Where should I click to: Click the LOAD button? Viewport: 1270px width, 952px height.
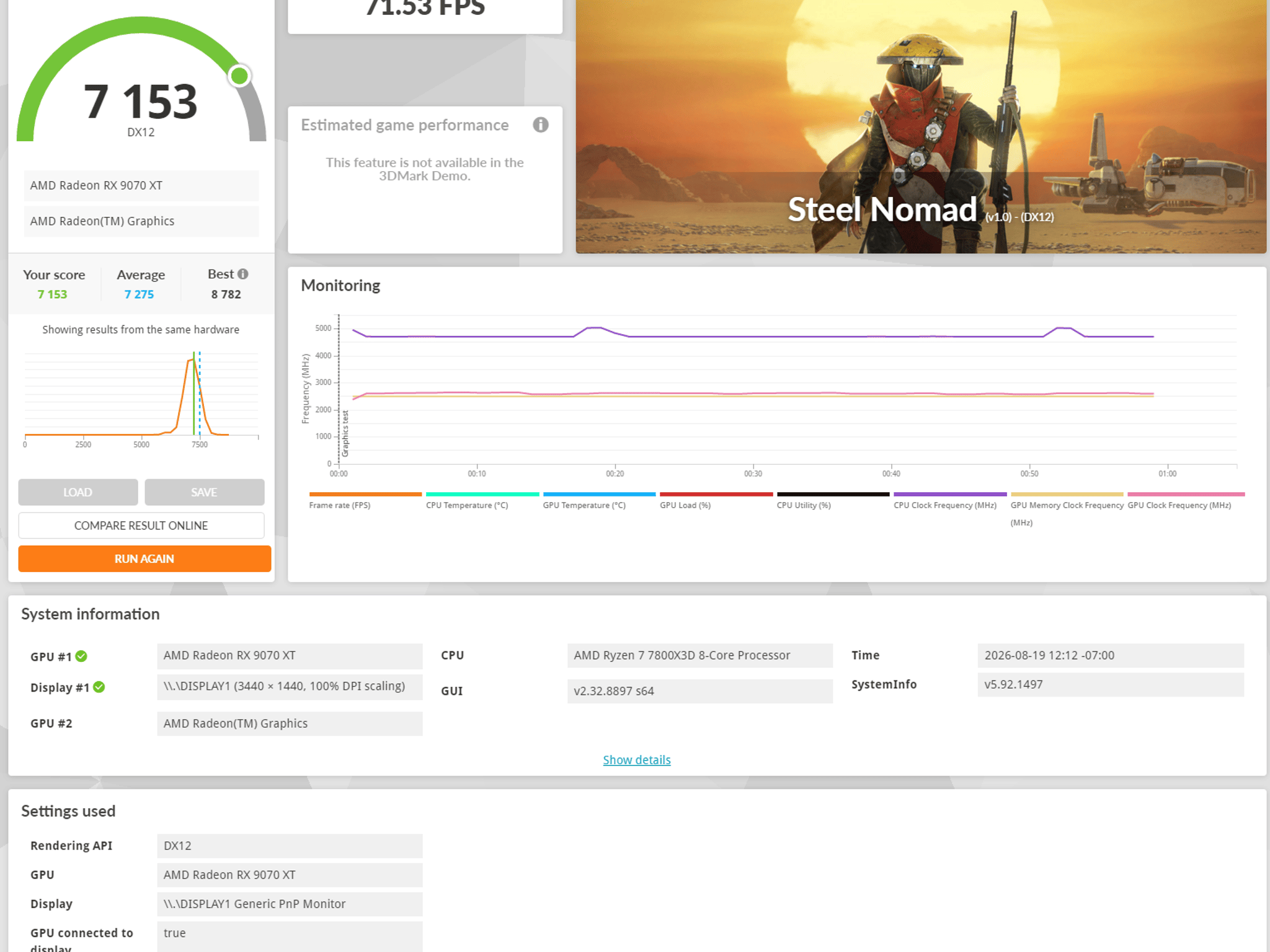coord(78,492)
